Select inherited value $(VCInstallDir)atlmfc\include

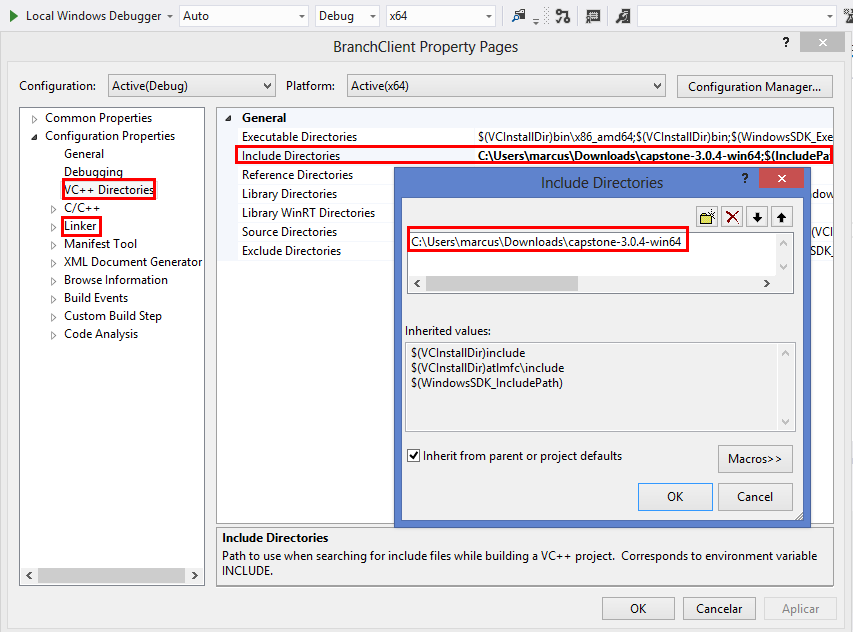point(487,368)
